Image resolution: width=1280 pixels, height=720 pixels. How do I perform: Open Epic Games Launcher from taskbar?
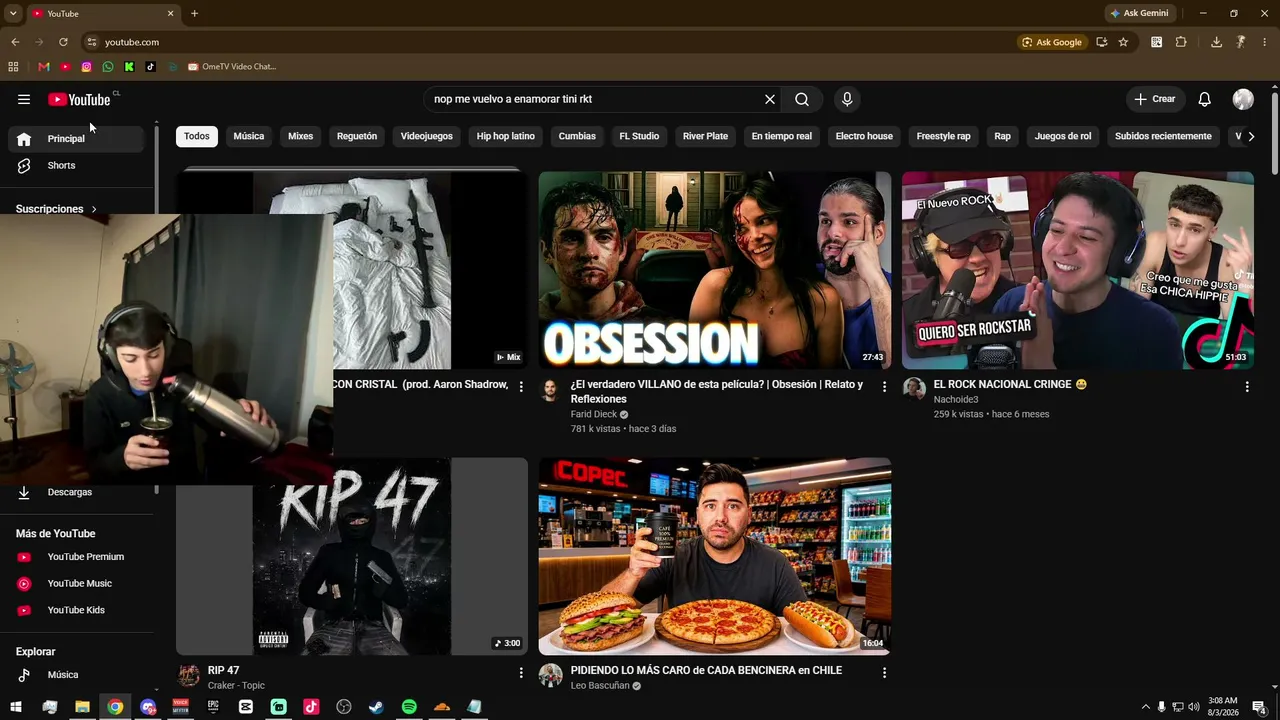213,707
